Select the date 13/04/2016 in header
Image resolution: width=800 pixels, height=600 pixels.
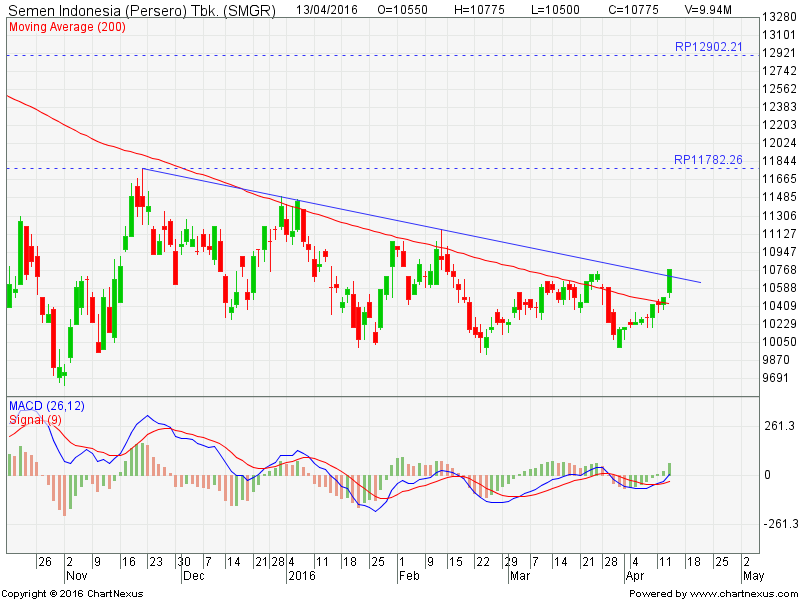pyautogui.click(x=327, y=10)
